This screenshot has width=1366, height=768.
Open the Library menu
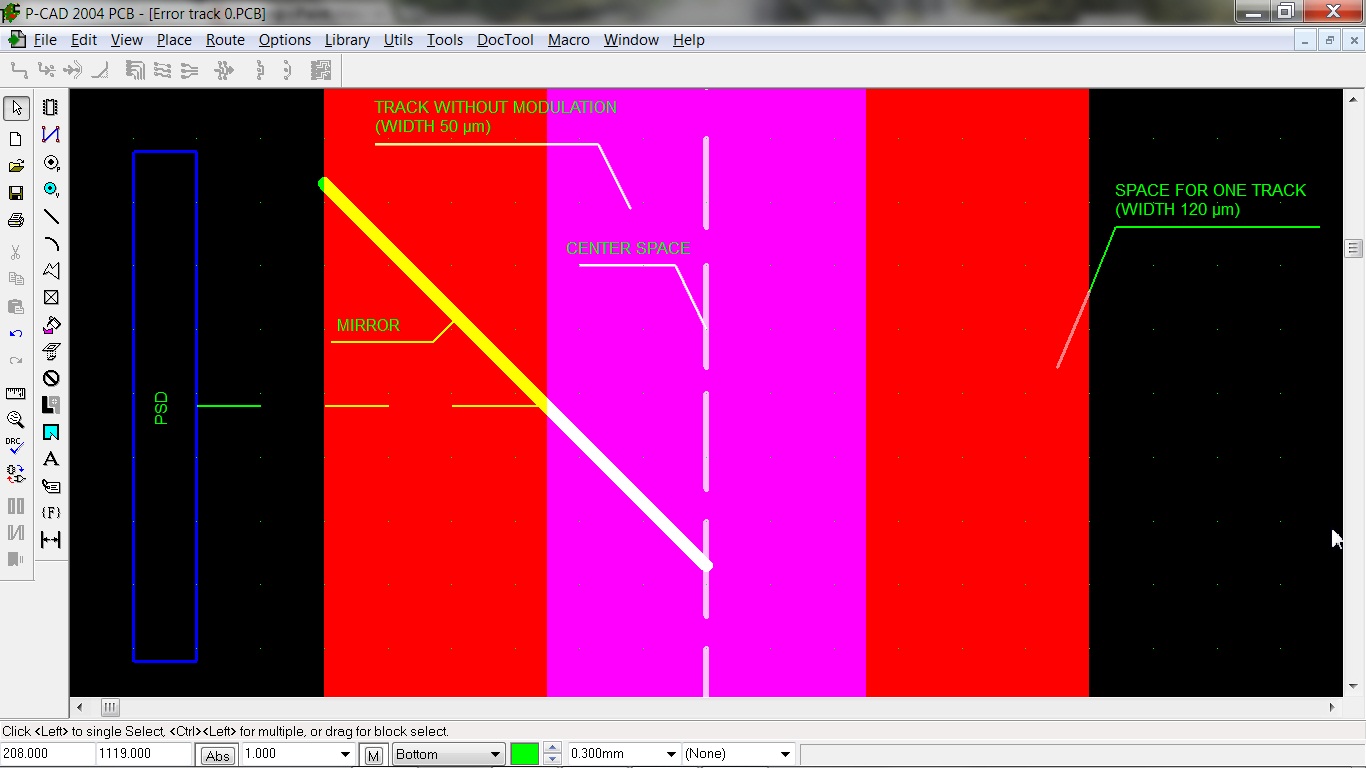(347, 40)
